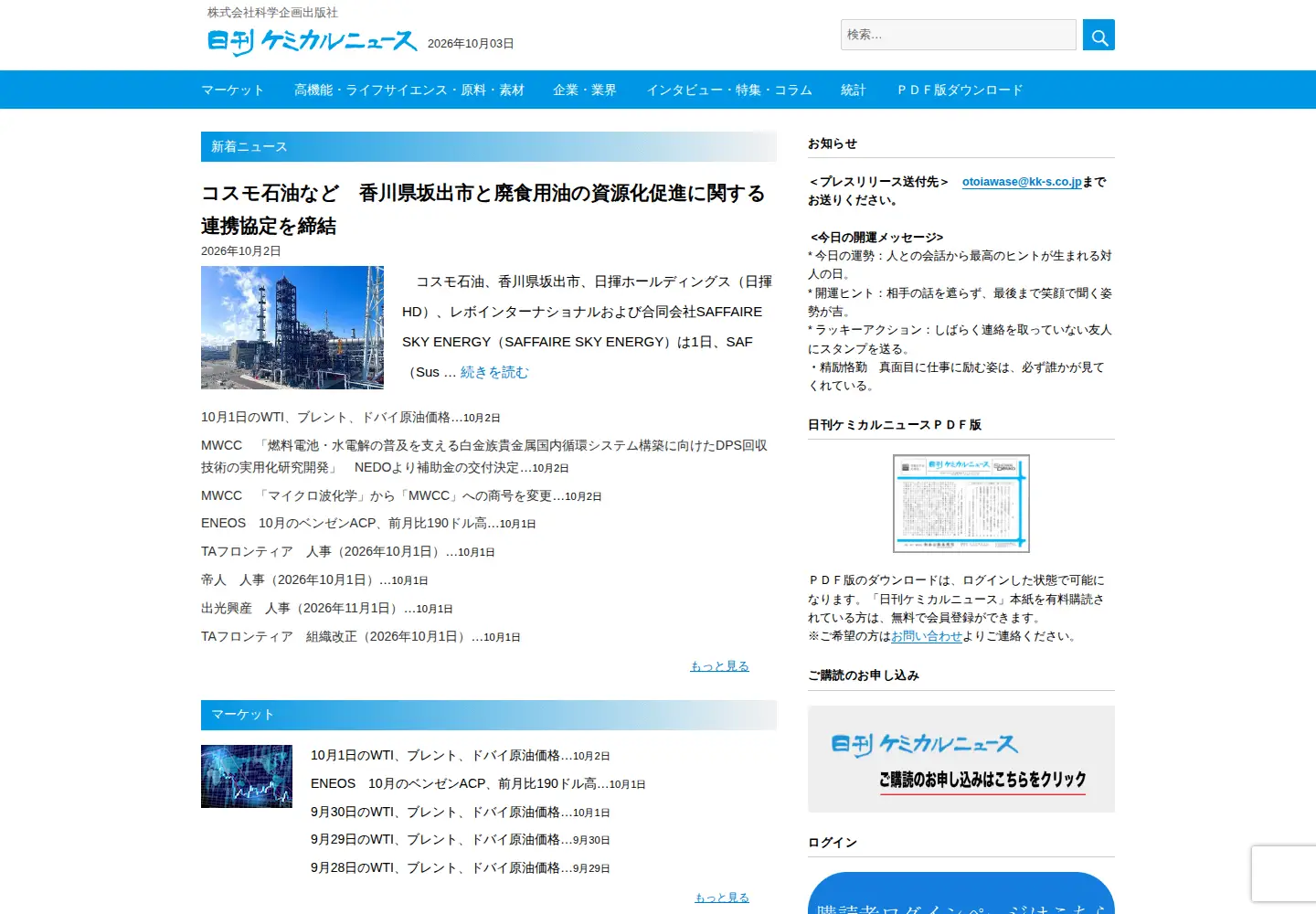This screenshot has height=914, width=1316.
Task: Open the 企業・業界 menu item
Action: [585, 90]
